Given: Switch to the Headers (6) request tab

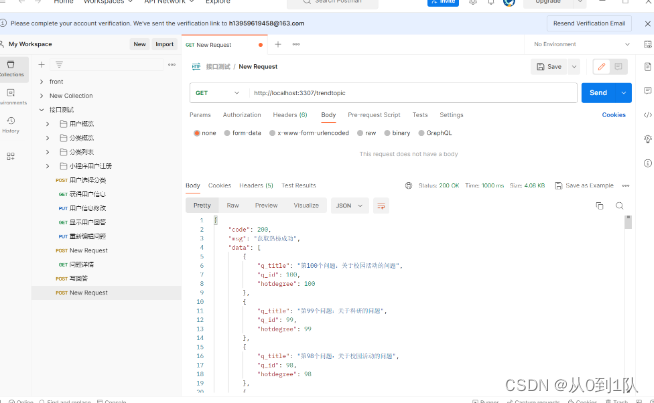Looking at the screenshot, I should [x=290, y=115].
